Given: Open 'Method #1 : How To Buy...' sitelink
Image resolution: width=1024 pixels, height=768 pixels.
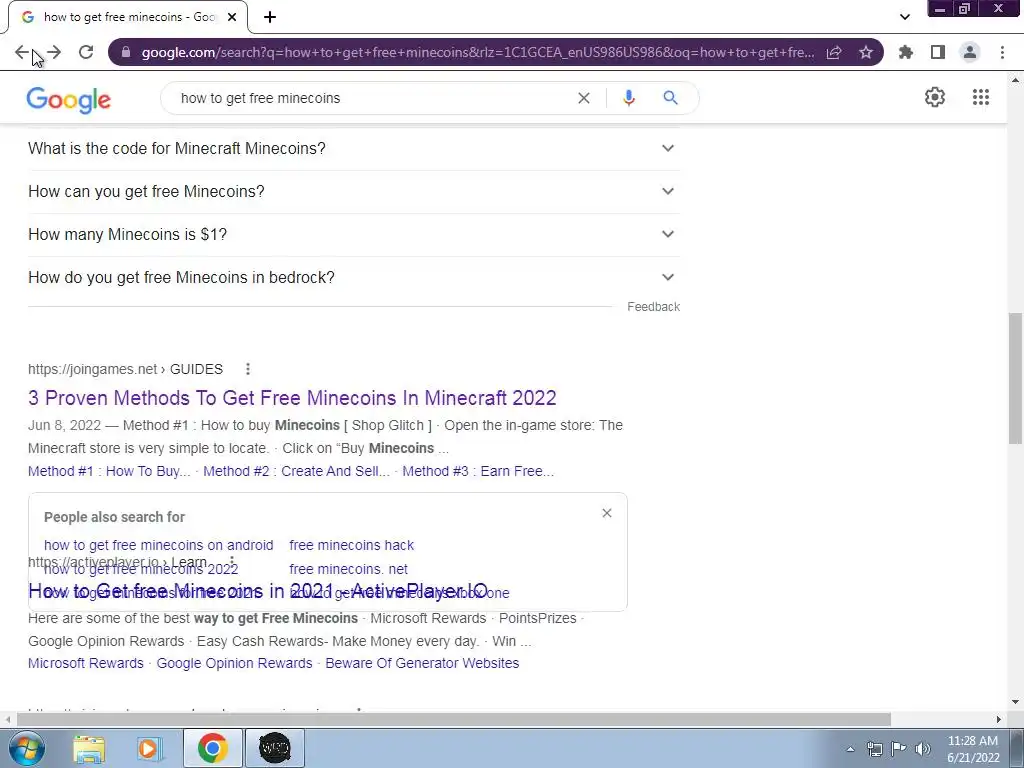Looking at the screenshot, I should point(109,471).
